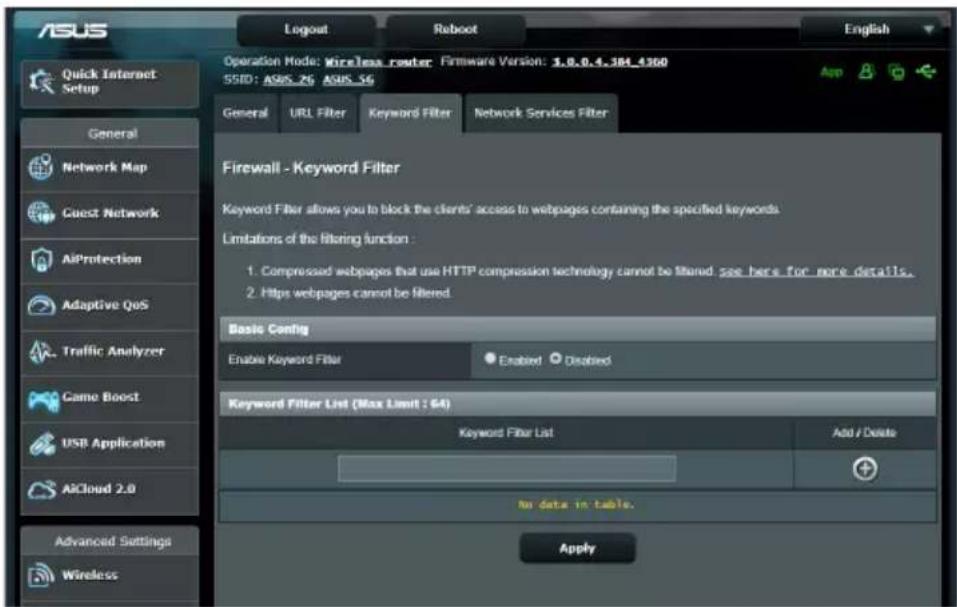This screenshot has height=607, width=957.
Task: Open Network Map menu item
Action: pyautogui.click(x=110, y=167)
